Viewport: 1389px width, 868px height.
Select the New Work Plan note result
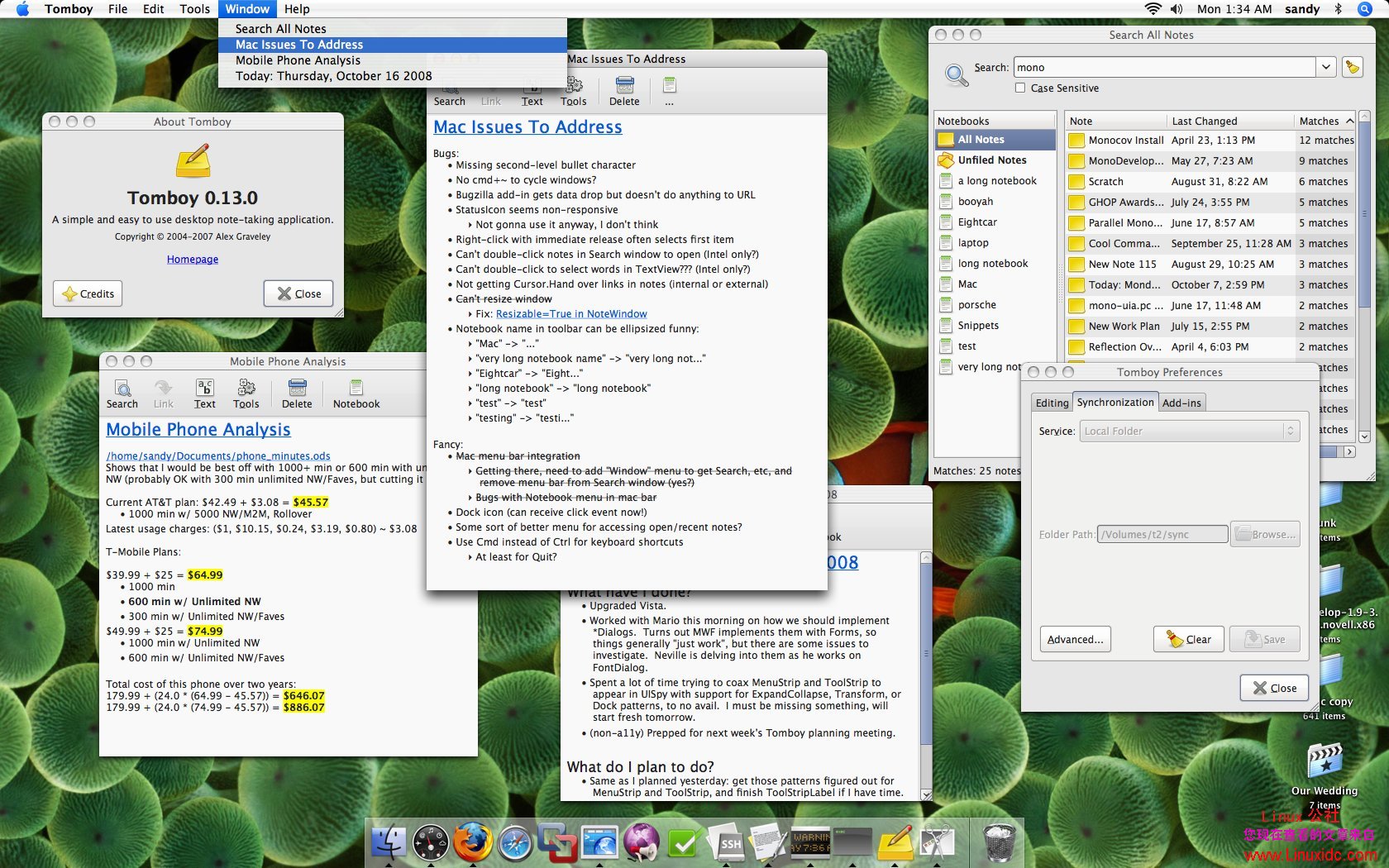(1210, 327)
